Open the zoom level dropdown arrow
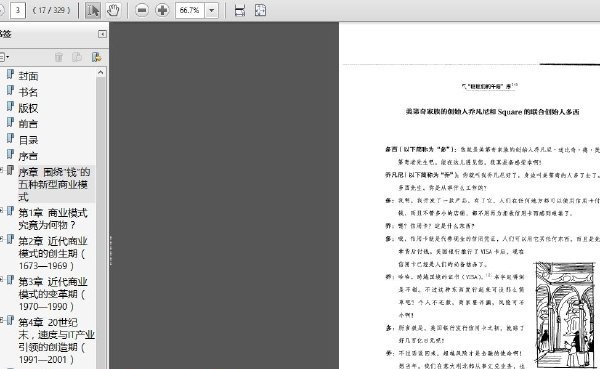Screen dimensions: 600x369 tap(212, 10)
